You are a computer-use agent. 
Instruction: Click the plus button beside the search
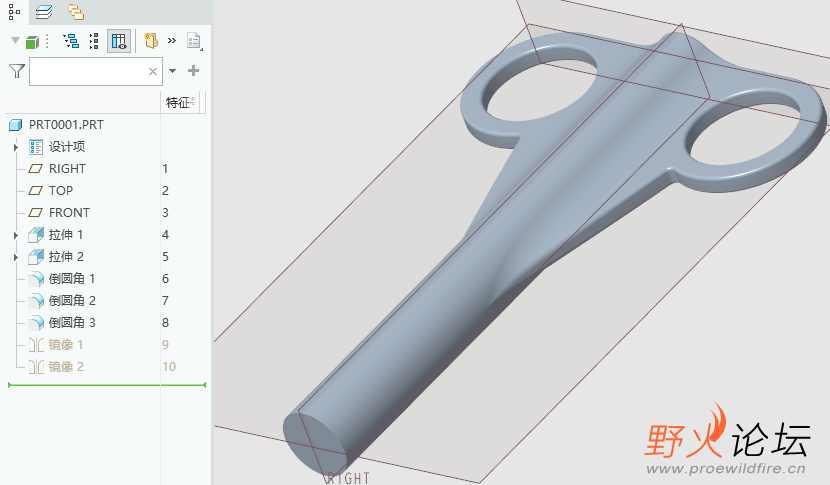click(193, 70)
